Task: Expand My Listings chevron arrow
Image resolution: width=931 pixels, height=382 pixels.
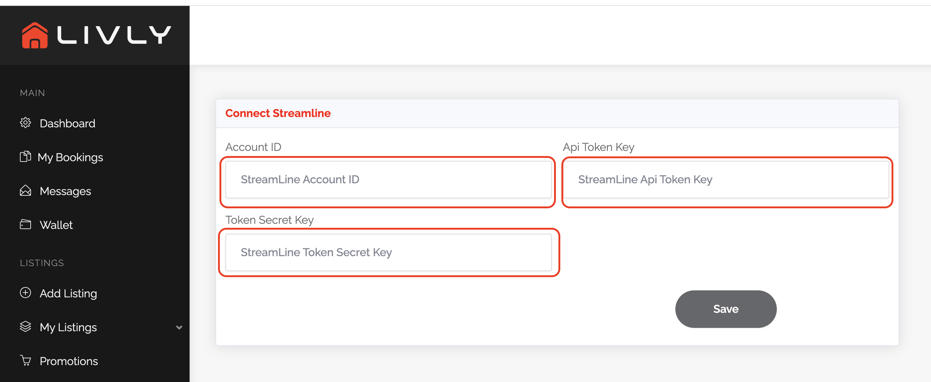Action: (x=179, y=327)
